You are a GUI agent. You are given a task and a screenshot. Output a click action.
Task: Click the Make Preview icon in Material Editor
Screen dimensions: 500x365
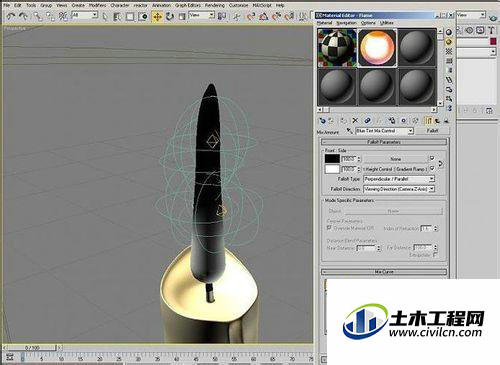pyautogui.click(x=449, y=80)
